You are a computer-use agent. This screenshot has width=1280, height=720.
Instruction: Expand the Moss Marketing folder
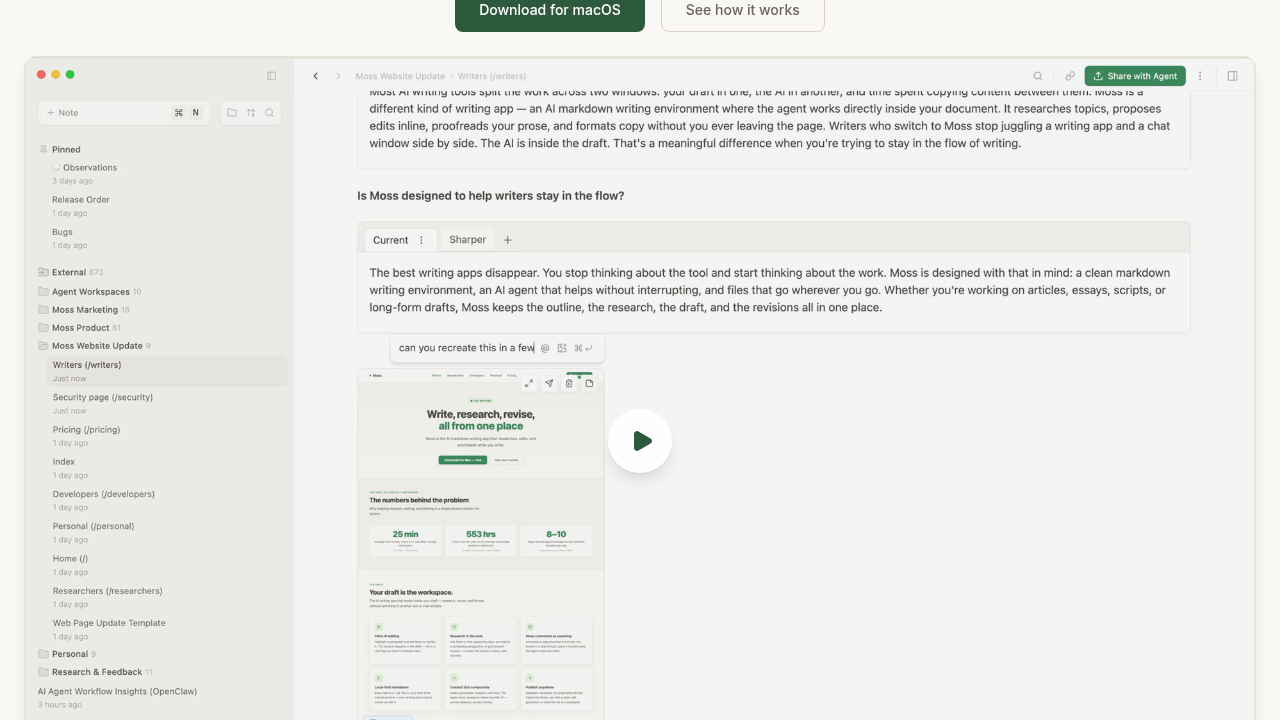pos(84,310)
